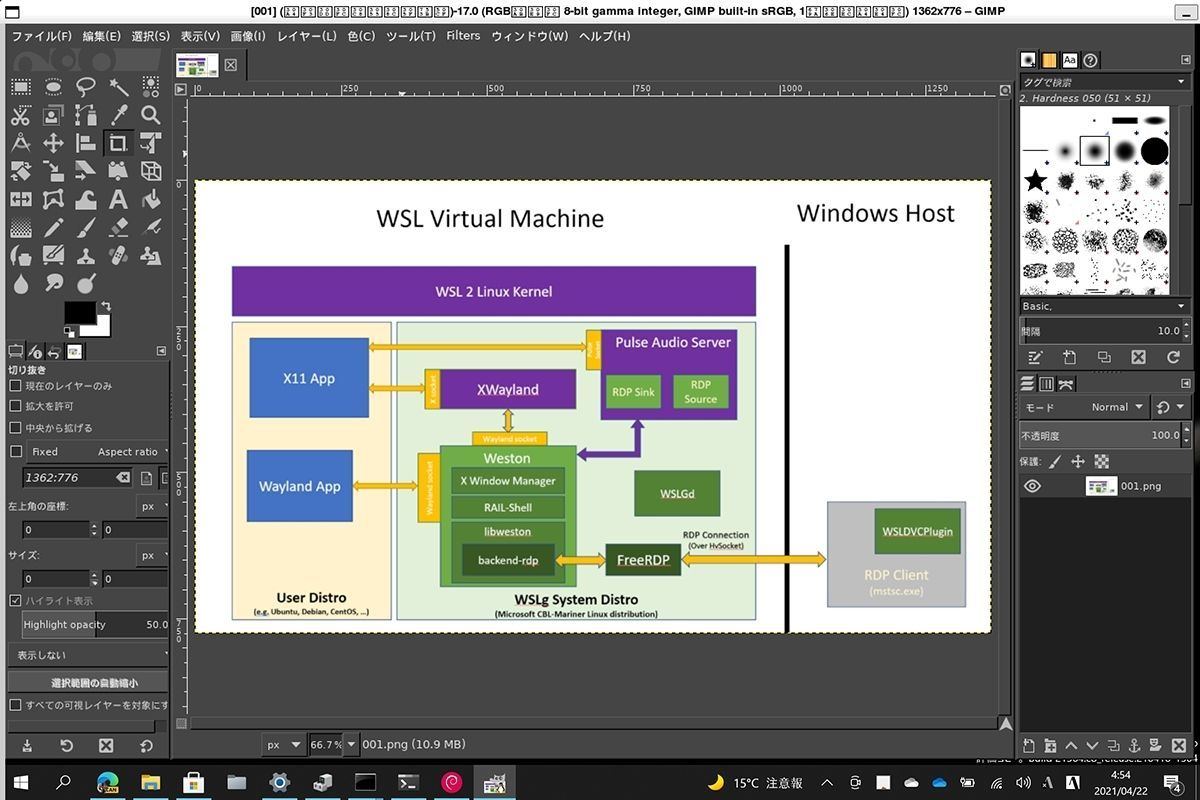Refresh the brushes list
Image resolution: width=1200 pixels, height=800 pixels.
pos(1173,357)
